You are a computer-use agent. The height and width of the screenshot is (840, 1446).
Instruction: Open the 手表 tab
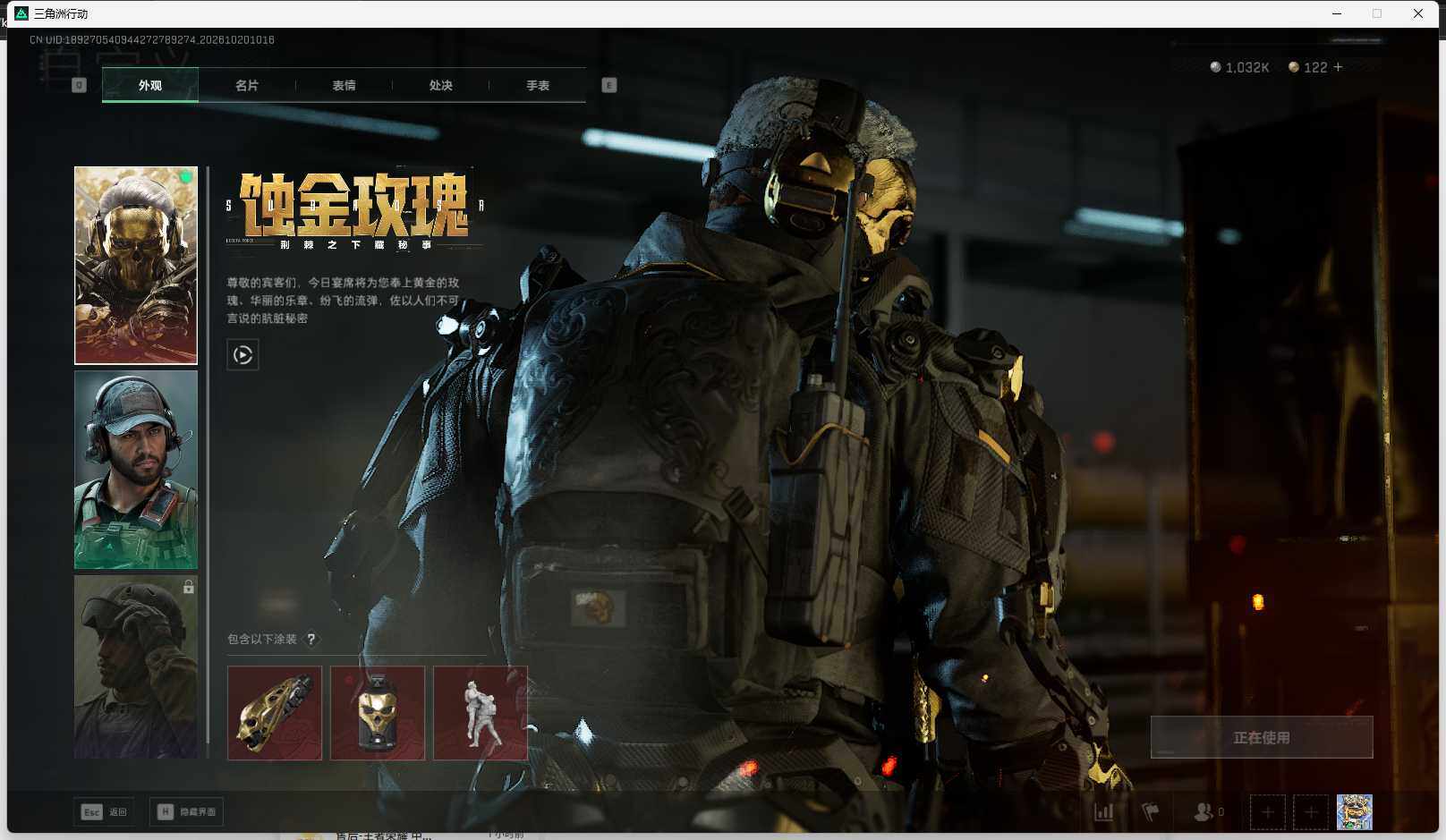pos(538,85)
